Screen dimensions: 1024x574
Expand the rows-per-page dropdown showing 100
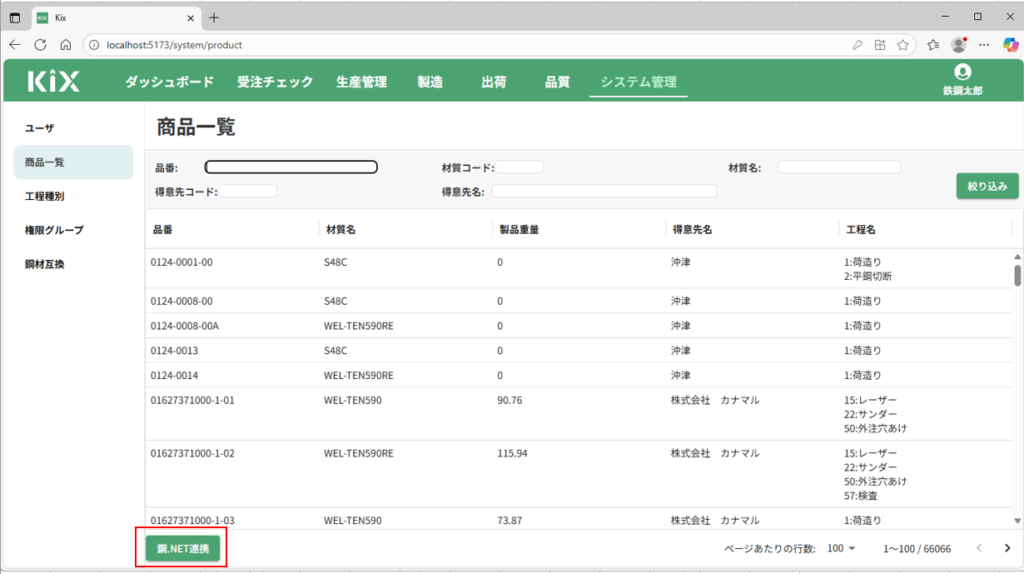click(842, 548)
